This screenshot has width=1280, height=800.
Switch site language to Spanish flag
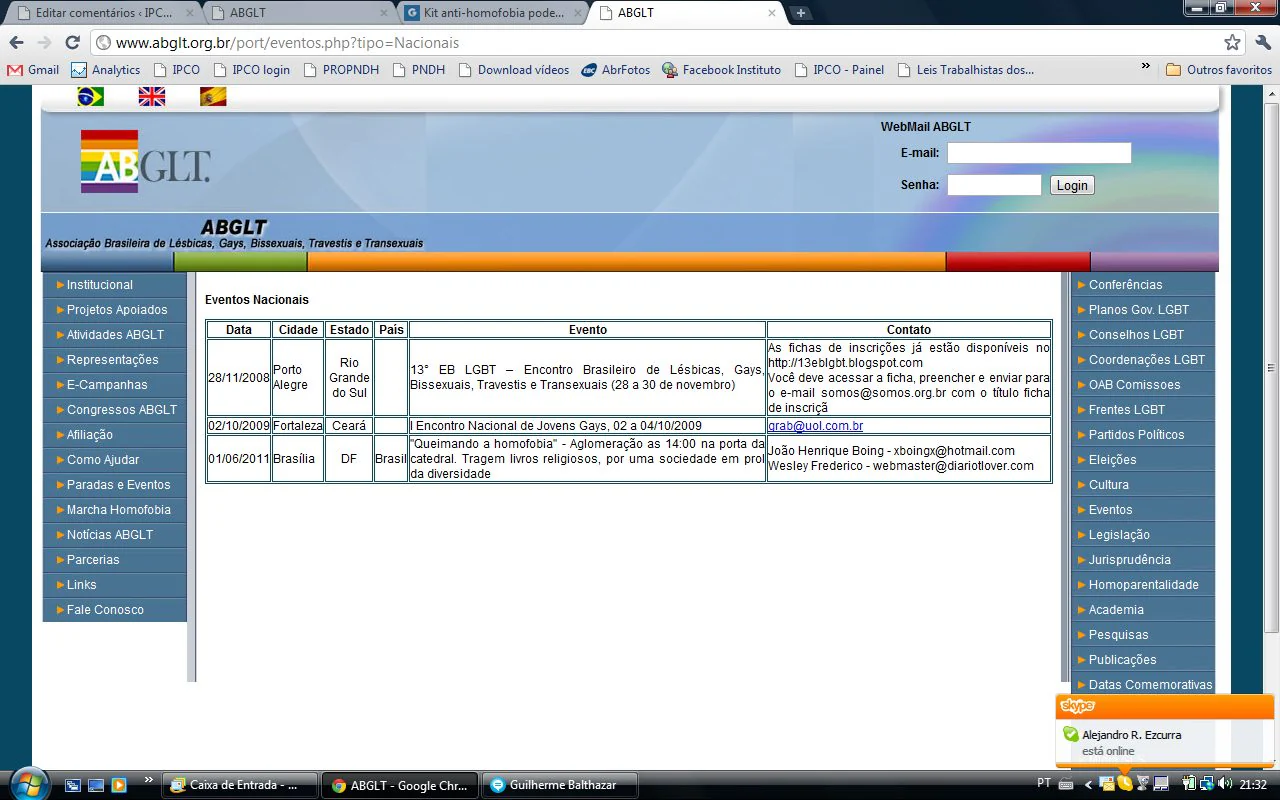click(213, 96)
